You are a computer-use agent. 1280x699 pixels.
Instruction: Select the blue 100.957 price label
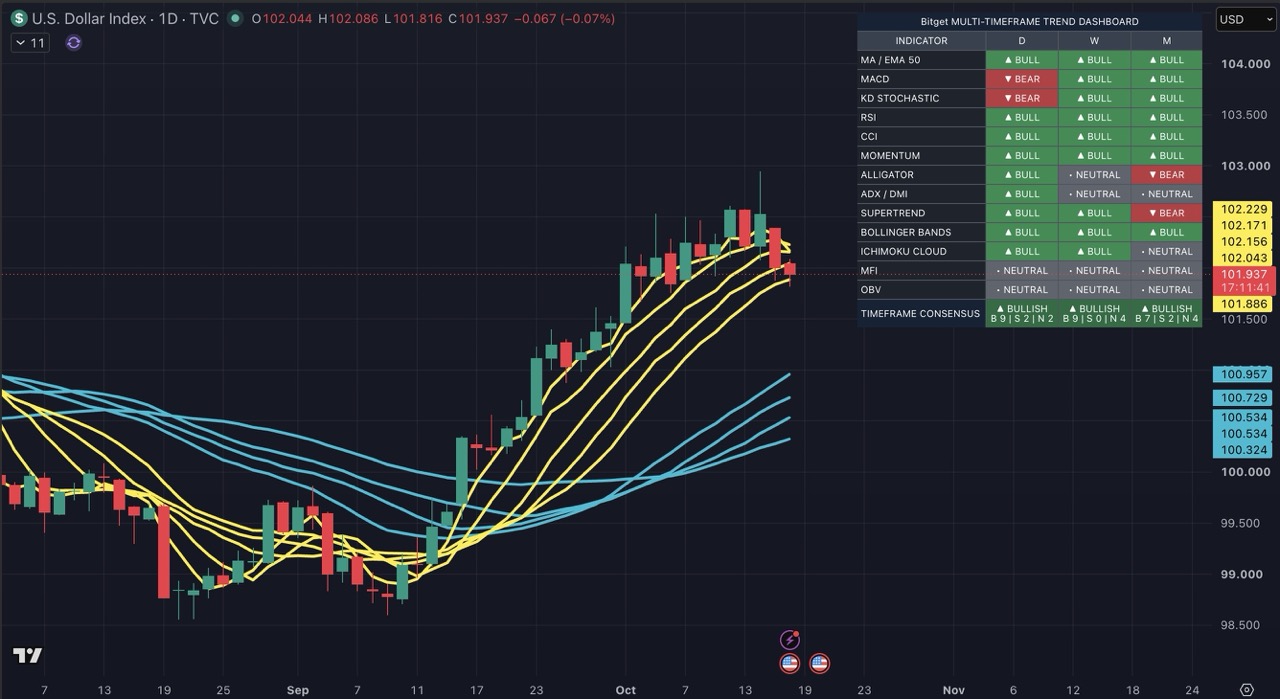pos(1243,375)
